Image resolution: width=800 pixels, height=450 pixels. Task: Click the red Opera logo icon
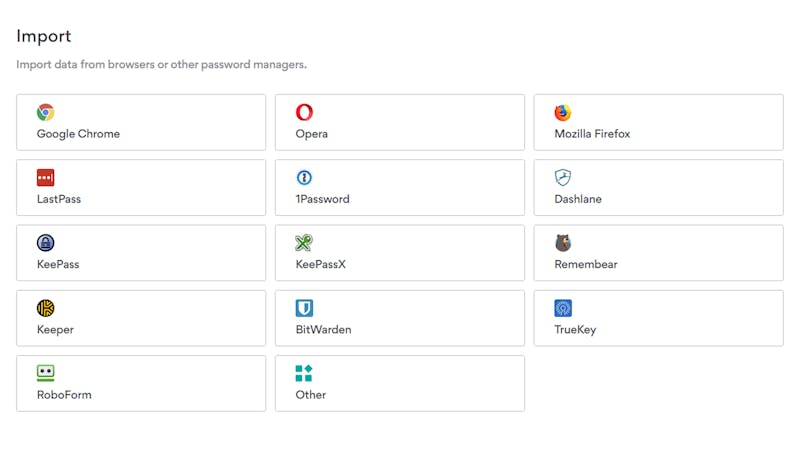click(304, 112)
